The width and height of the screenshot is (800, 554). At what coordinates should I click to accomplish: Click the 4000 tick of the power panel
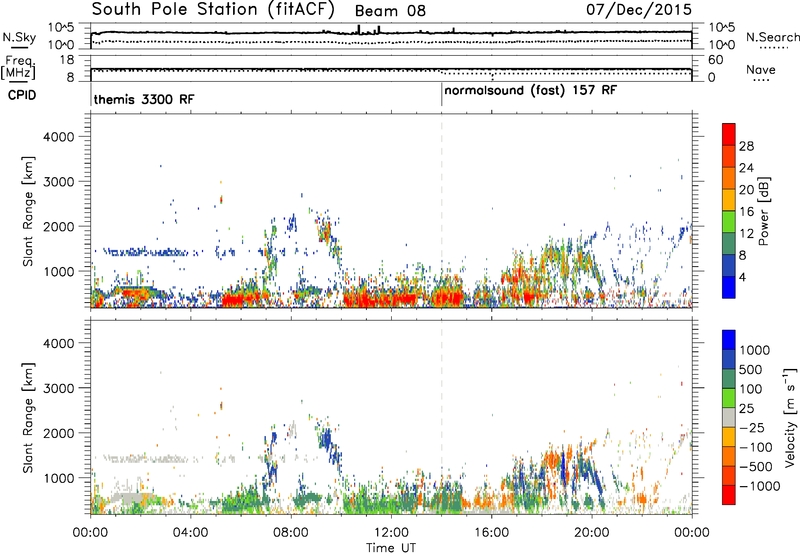click(58, 137)
